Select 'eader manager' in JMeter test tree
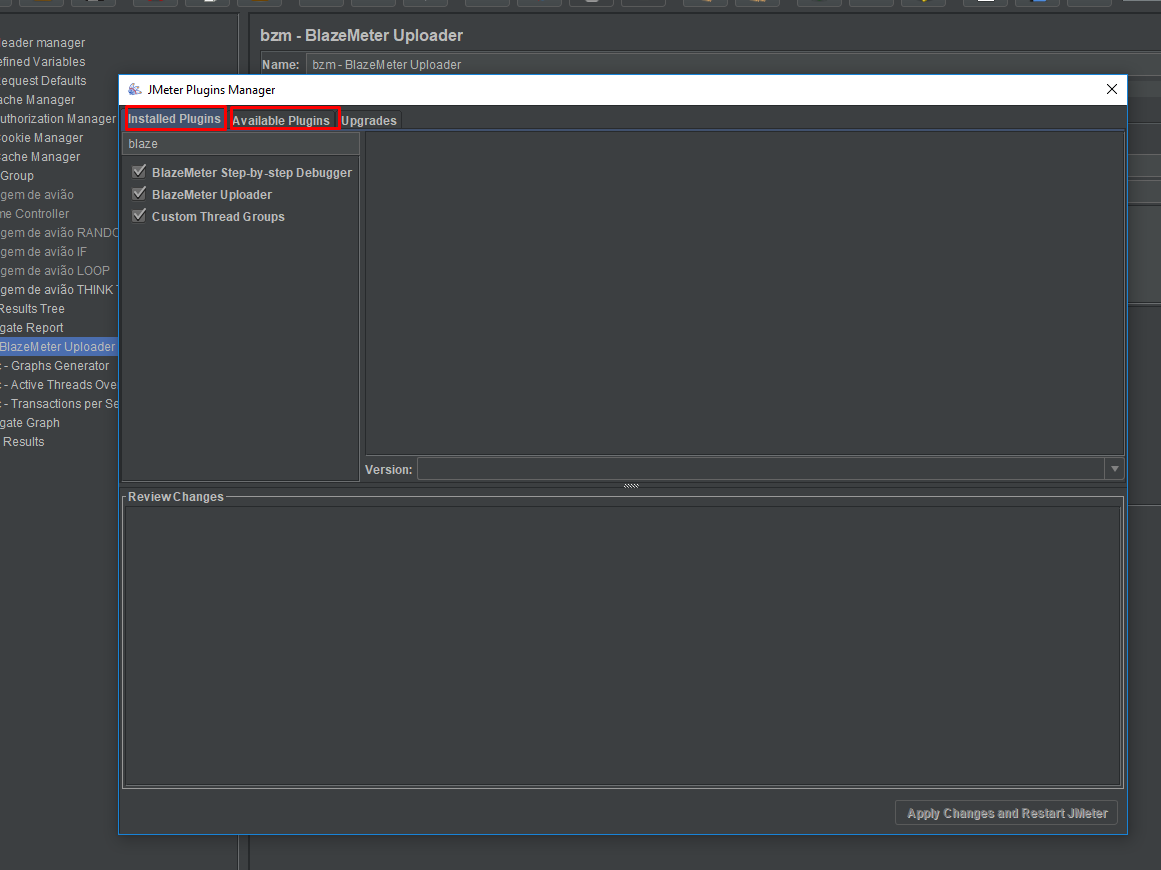The width and height of the screenshot is (1161, 870). pos(42,43)
